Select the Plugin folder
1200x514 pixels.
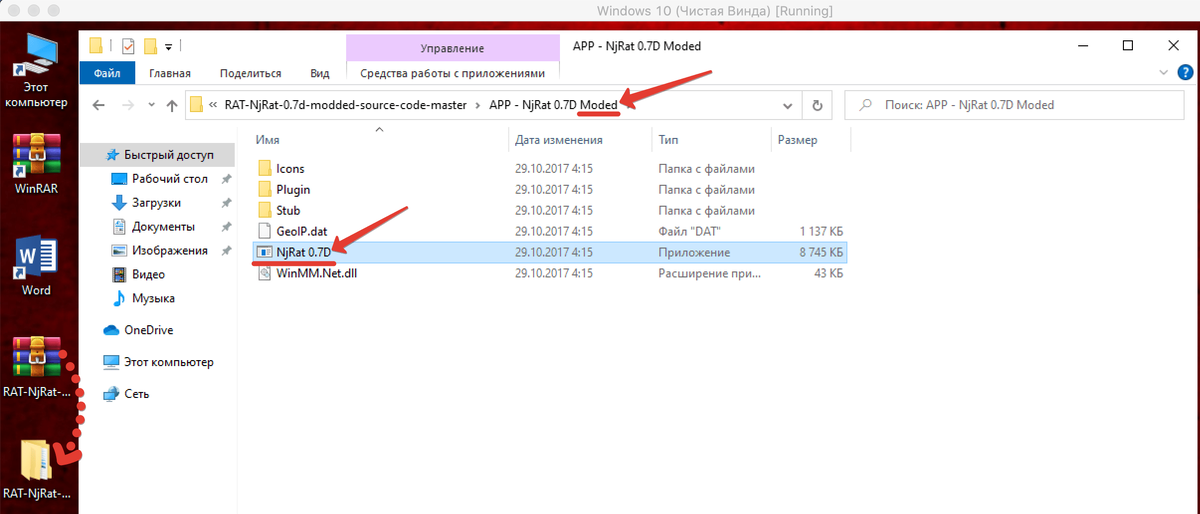pyautogui.click(x=292, y=190)
